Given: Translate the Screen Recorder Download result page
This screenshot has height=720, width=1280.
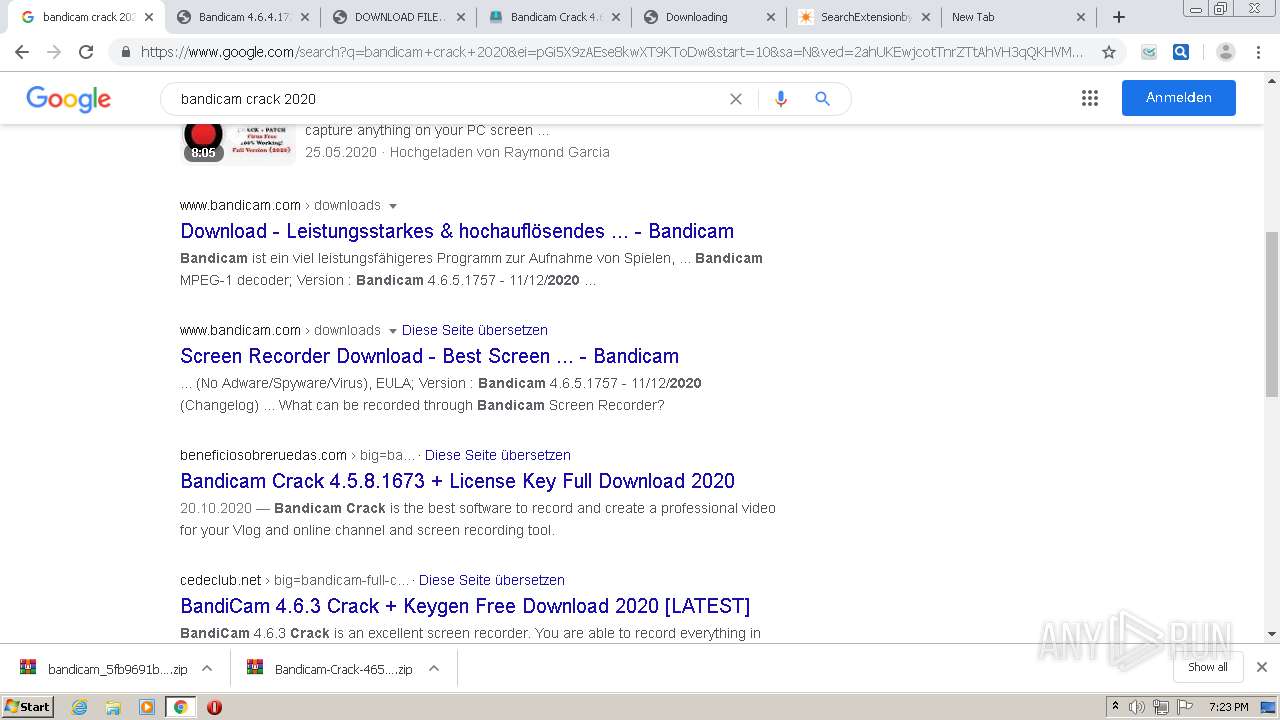Looking at the screenshot, I should 475,330.
